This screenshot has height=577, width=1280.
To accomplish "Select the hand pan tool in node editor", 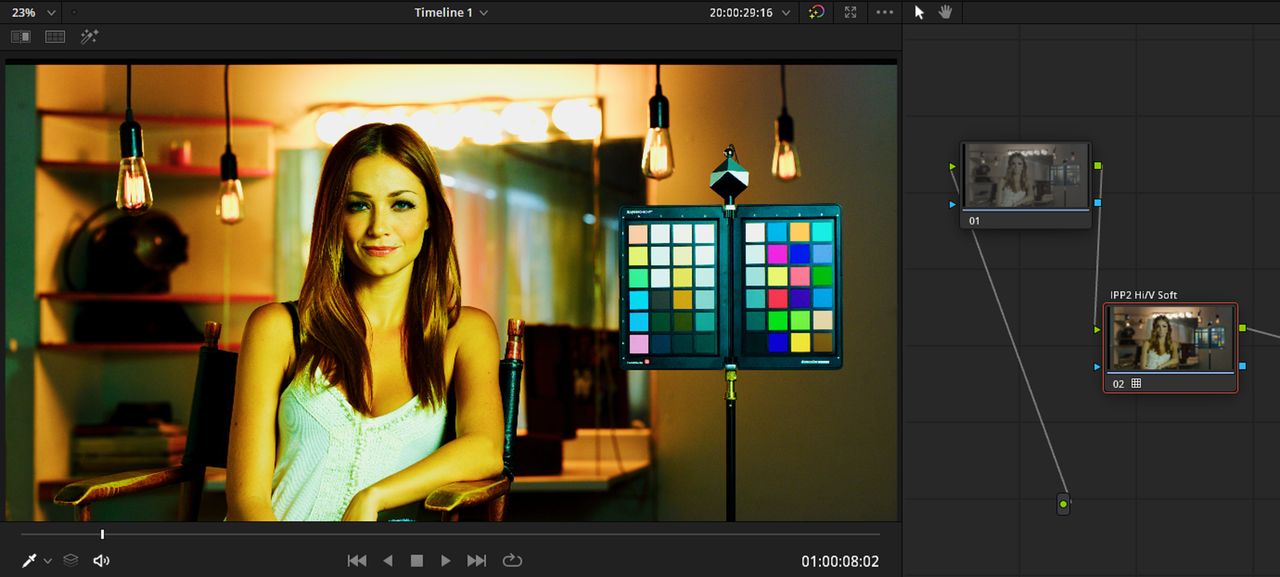I will pyautogui.click(x=946, y=12).
